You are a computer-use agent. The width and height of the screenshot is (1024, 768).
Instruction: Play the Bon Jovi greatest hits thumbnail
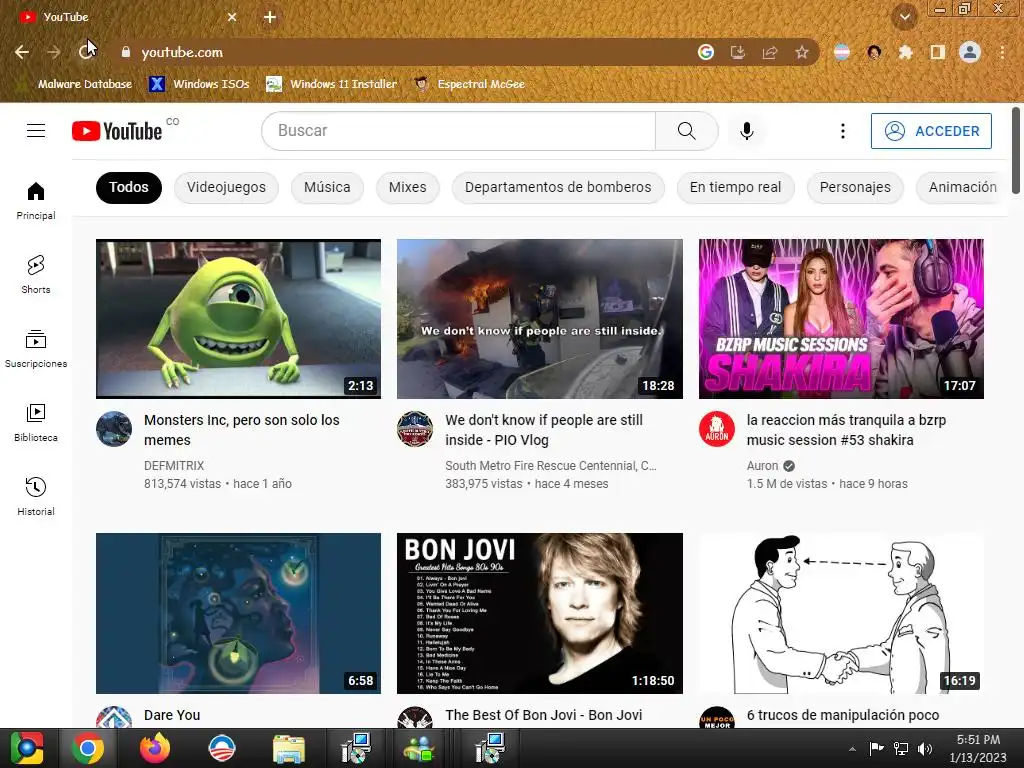pyautogui.click(x=539, y=613)
